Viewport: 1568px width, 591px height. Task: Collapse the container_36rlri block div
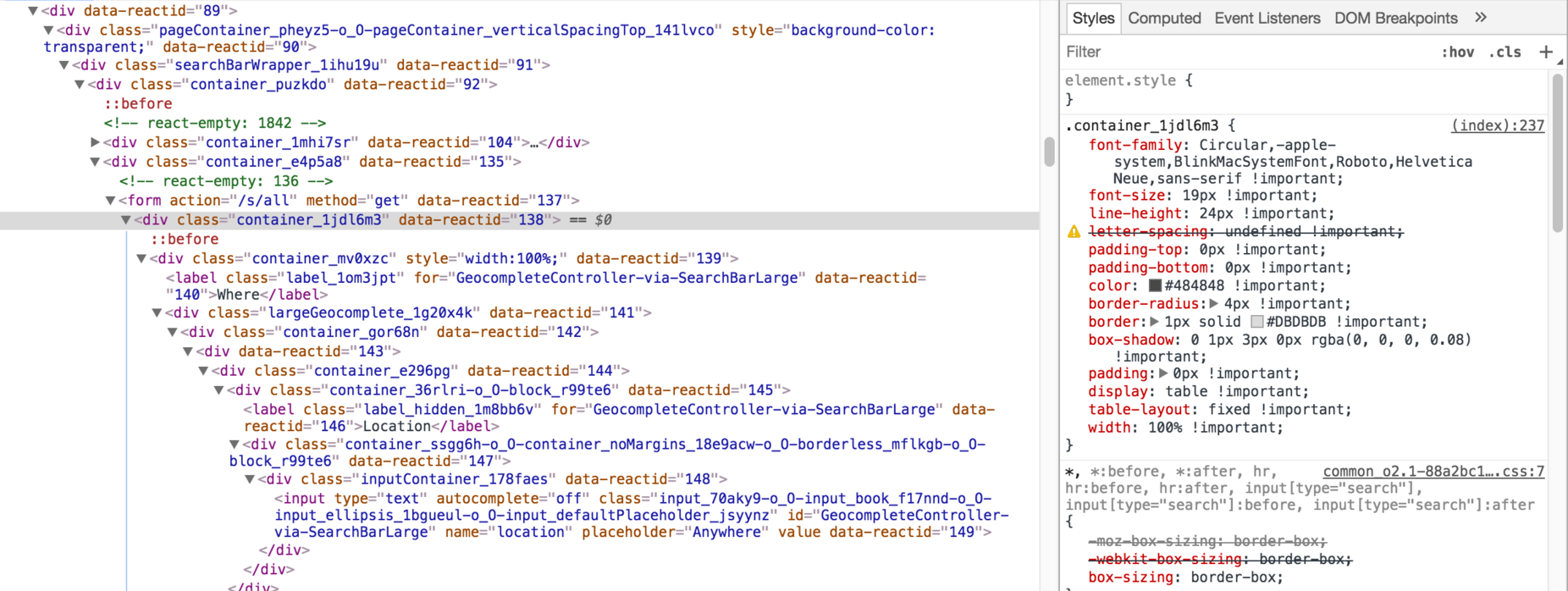click(x=218, y=390)
